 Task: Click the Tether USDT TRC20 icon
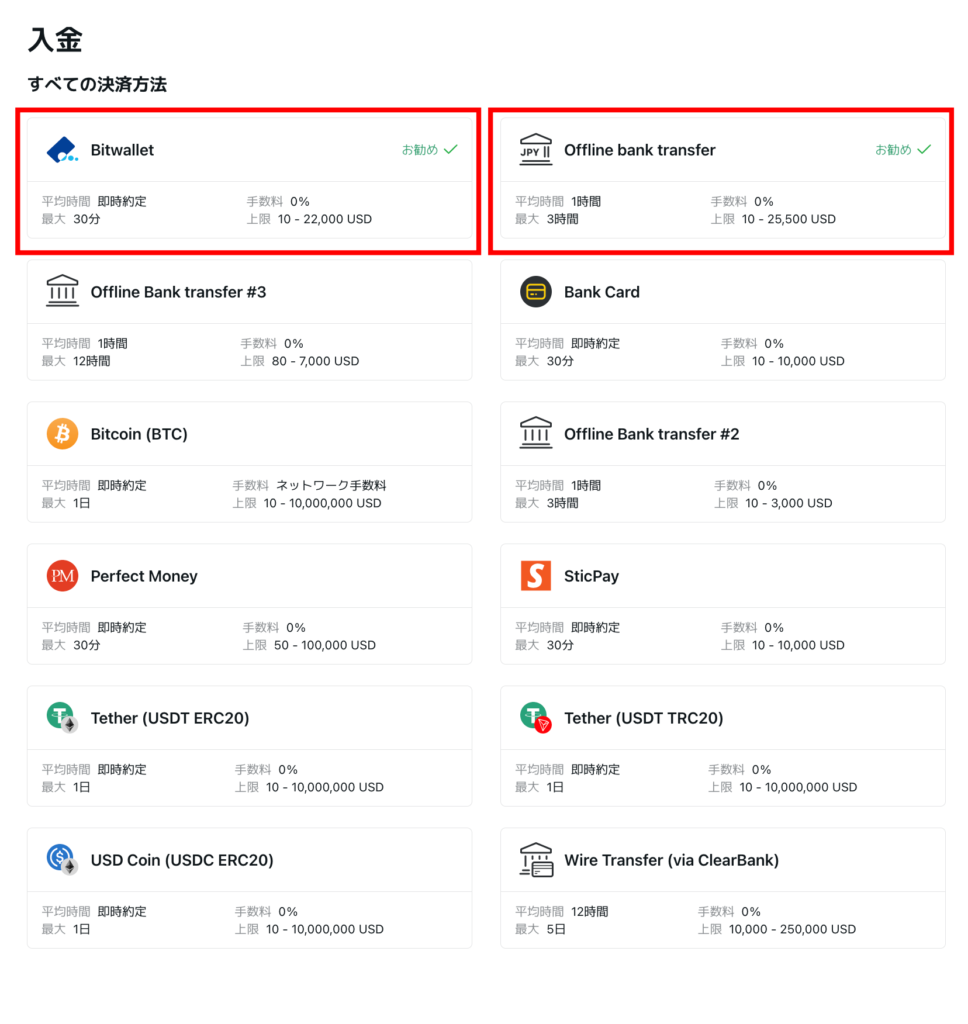pyautogui.click(x=536, y=718)
